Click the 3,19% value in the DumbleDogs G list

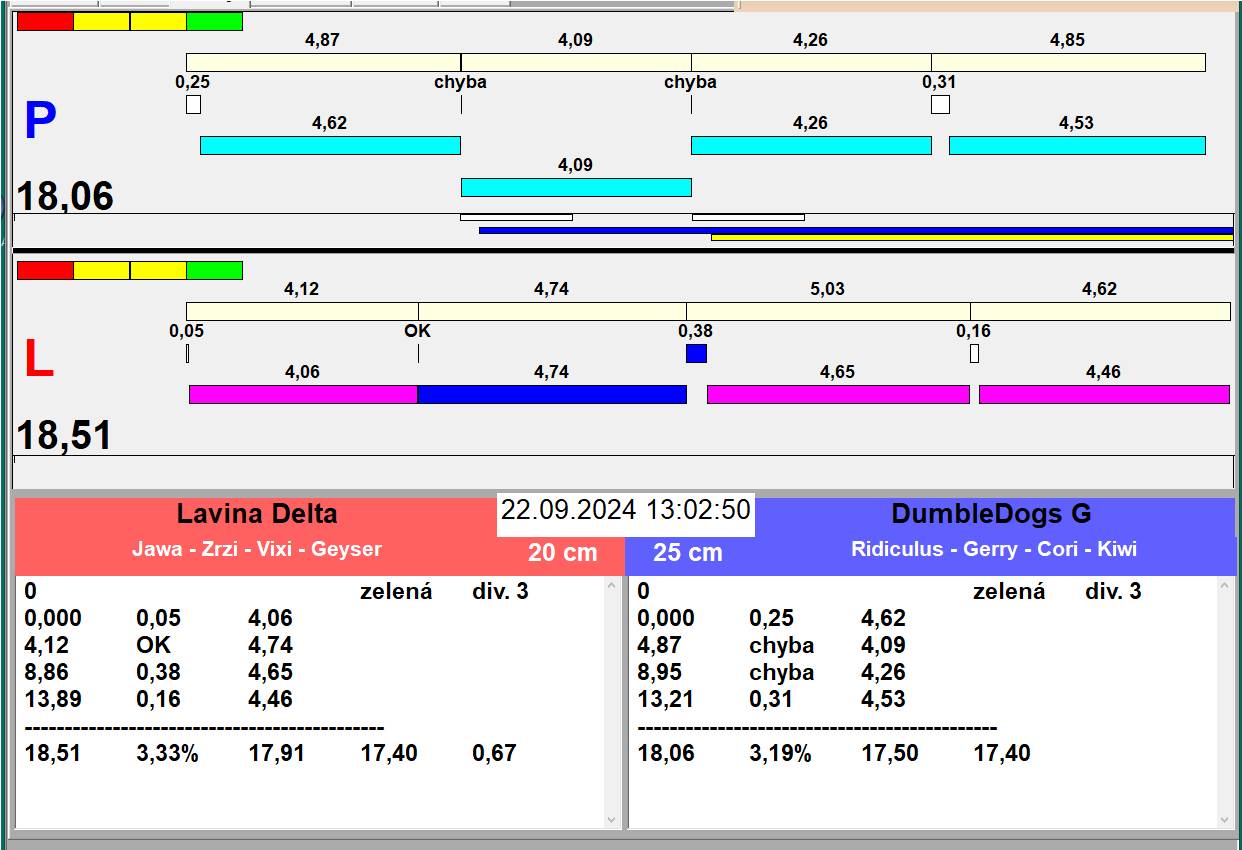pyautogui.click(x=780, y=753)
